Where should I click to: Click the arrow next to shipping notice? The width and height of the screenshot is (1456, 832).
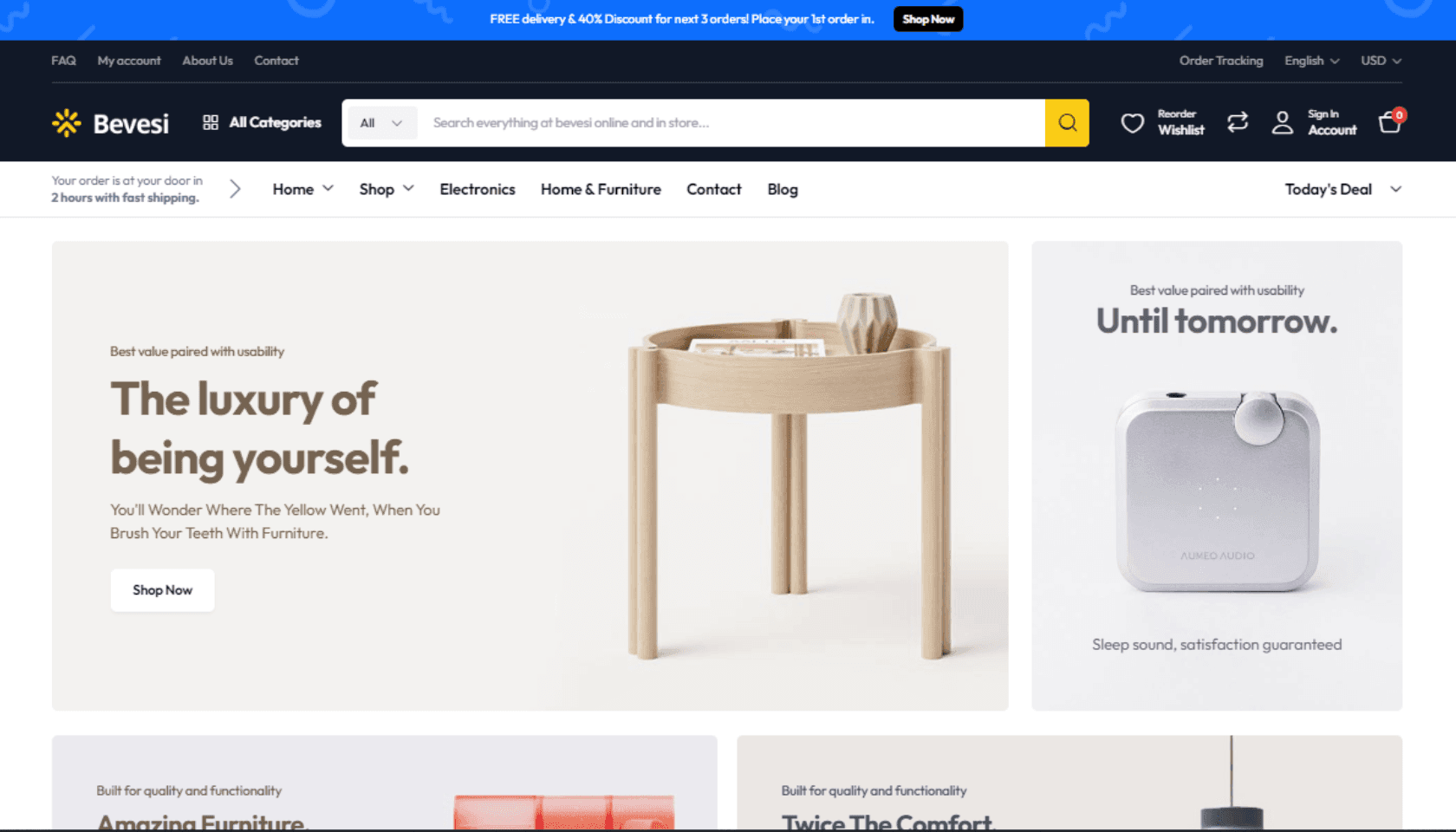coord(235,189)
